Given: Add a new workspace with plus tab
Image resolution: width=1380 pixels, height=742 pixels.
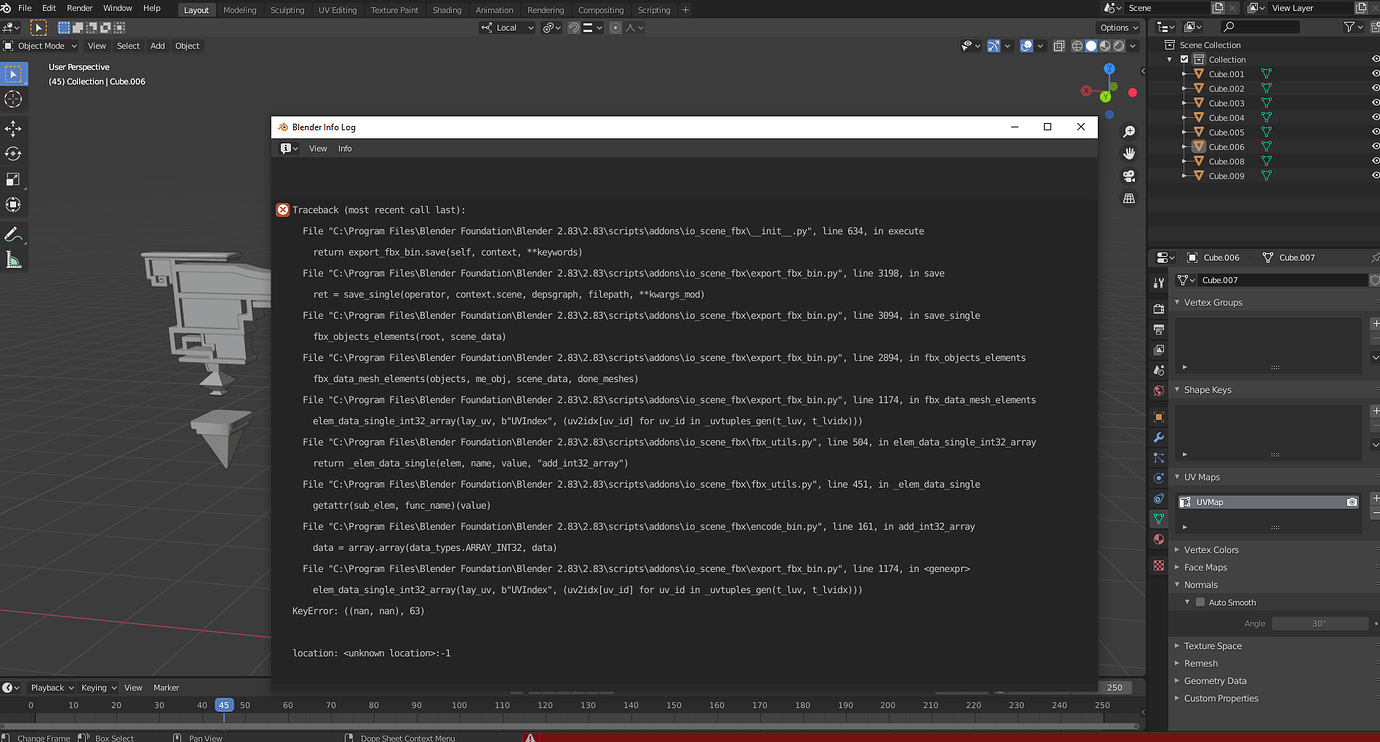Looking at the screenshot, I should pos(685,10).
